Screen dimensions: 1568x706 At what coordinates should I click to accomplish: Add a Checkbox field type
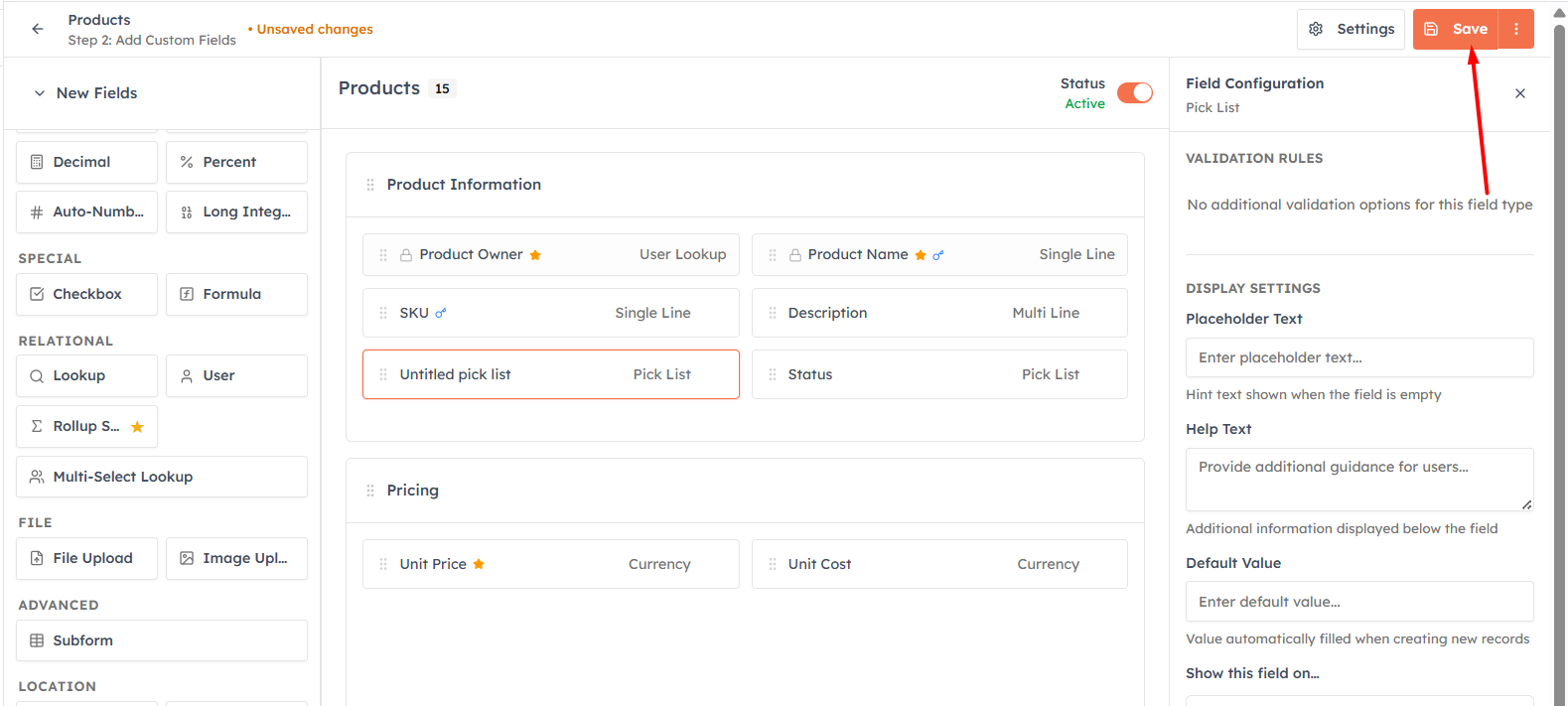click(86, 294)
